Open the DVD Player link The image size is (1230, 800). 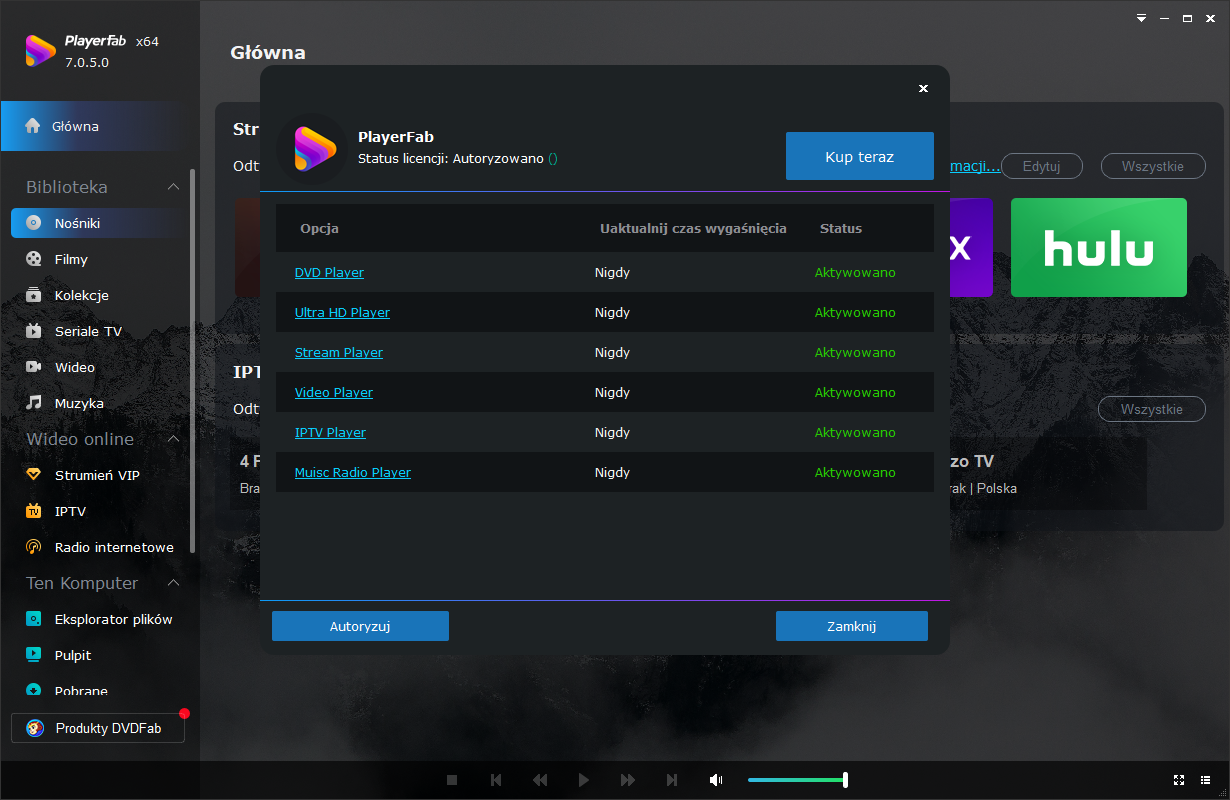pos(329,272)
